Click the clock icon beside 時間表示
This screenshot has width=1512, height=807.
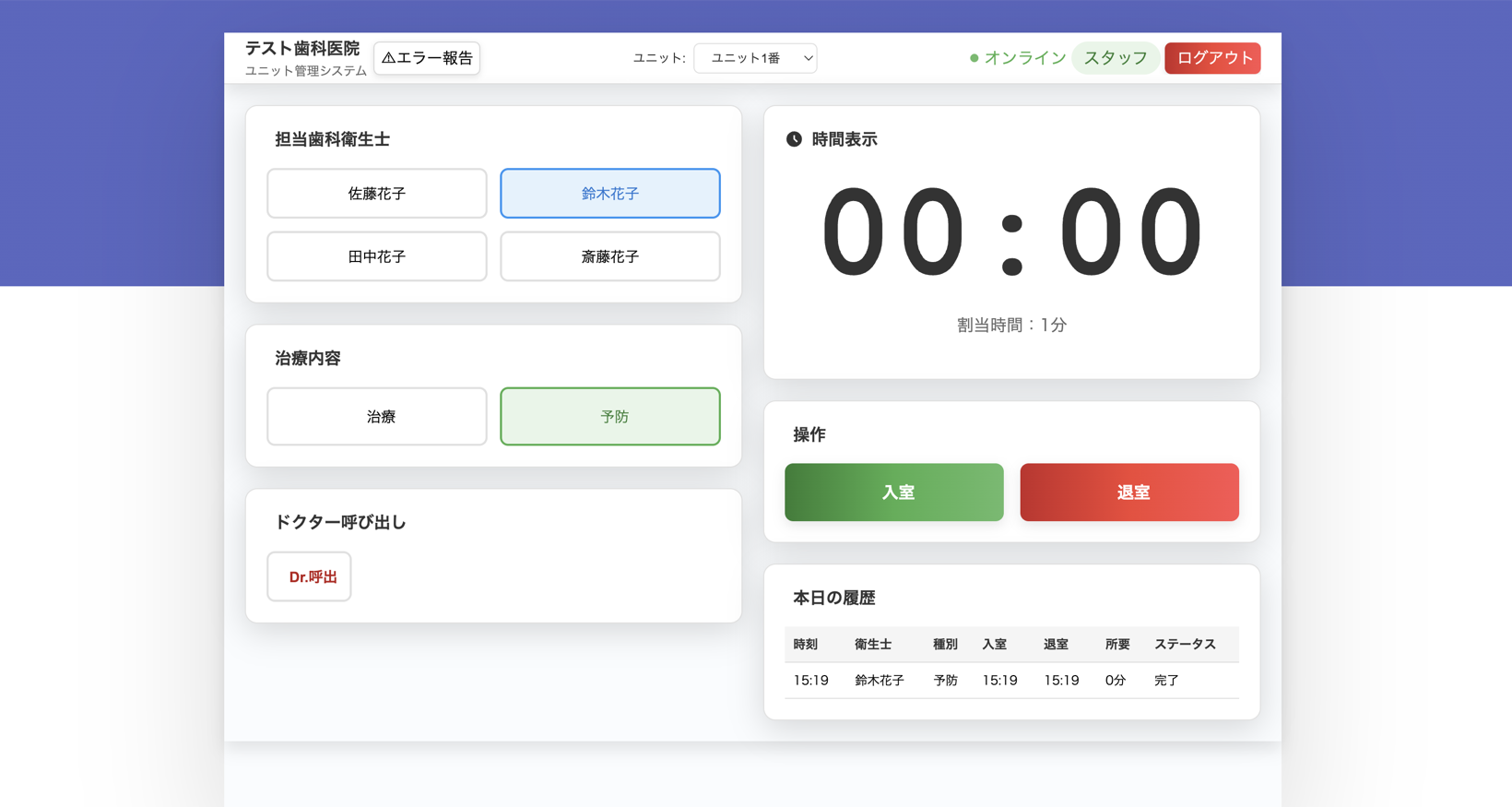pyautogui.click(x=794, y=139)
